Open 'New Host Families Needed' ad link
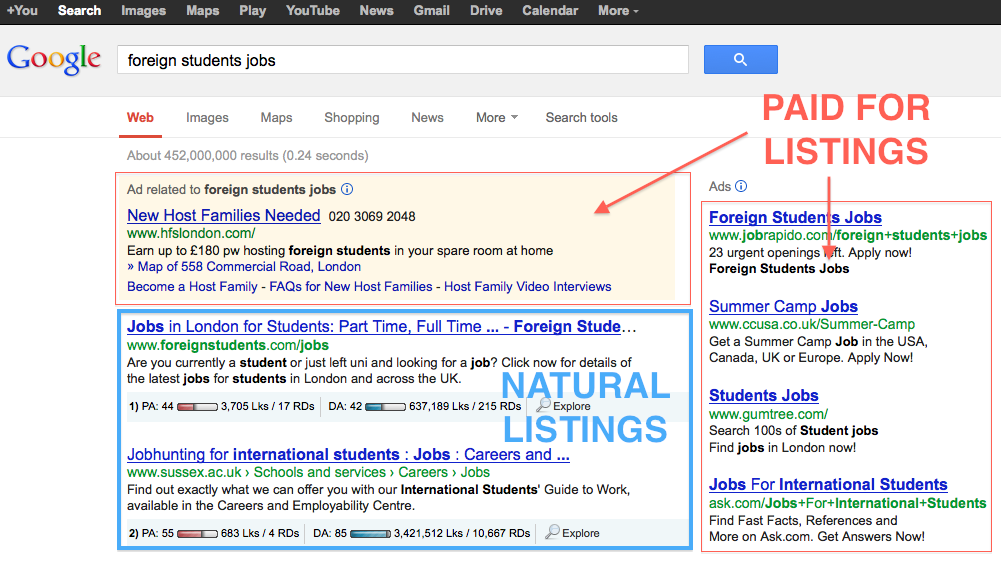This screenshot has width=1001, height=562. point(223,215)
